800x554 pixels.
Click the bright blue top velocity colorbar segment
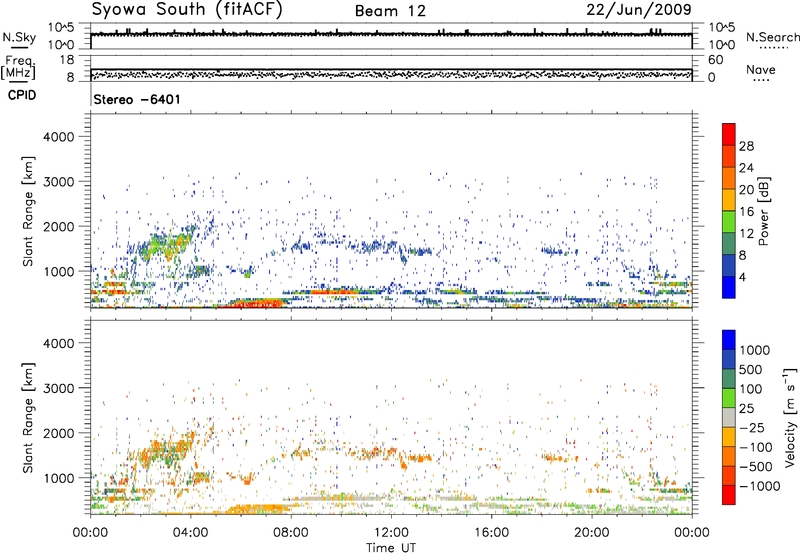(729, 340)
